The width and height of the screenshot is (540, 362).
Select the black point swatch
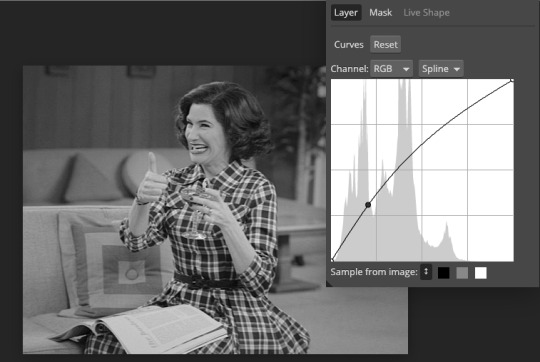tap(444, 273)
